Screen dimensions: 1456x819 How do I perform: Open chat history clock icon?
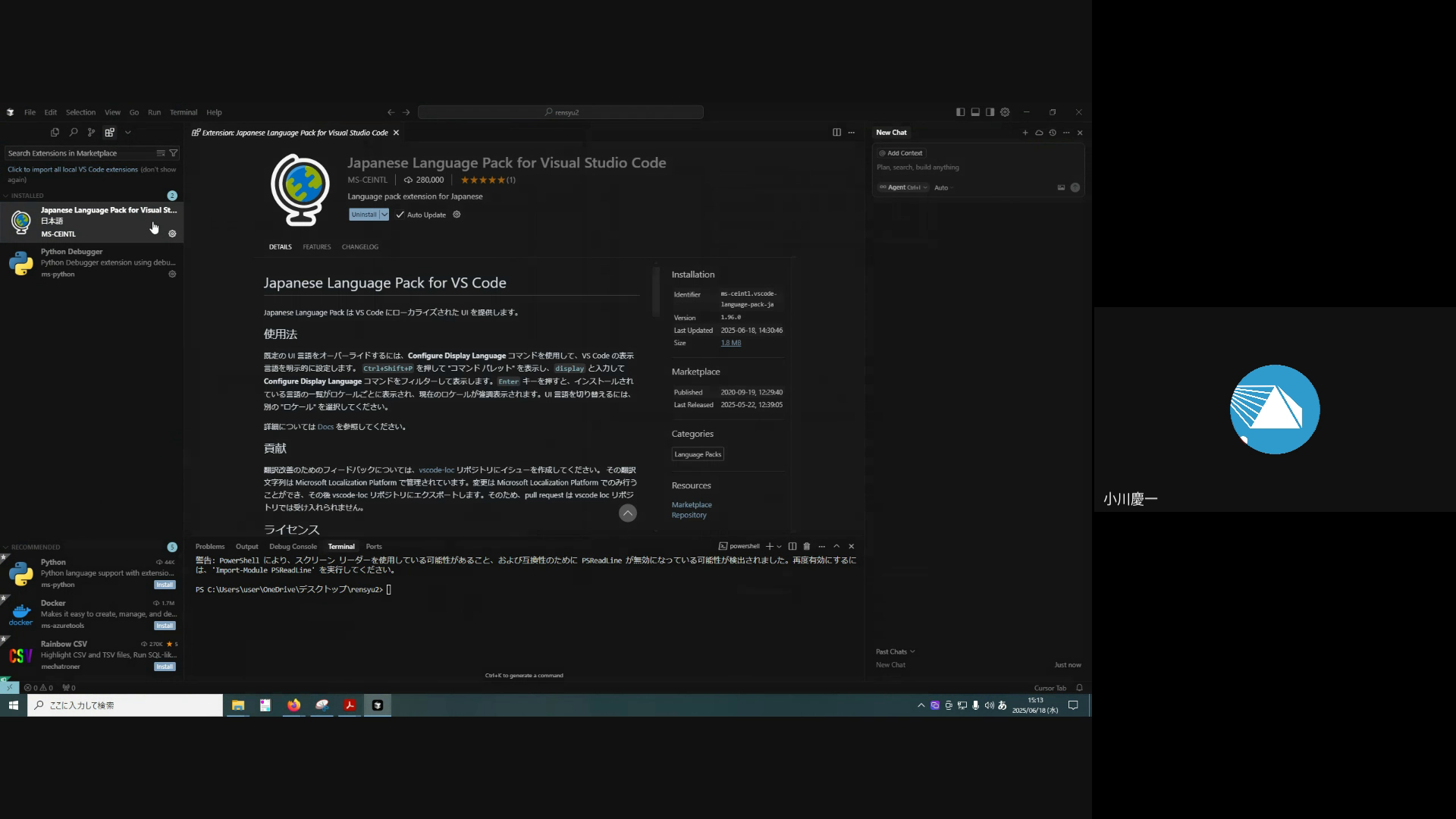1053,133
